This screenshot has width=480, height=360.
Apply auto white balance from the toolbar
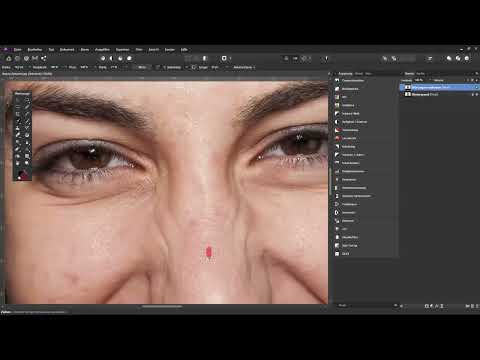click(x=129, y=58)
